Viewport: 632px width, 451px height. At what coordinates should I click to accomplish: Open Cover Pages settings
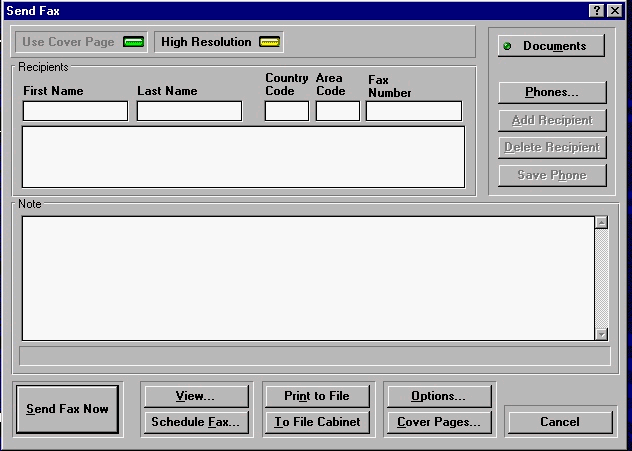coord(438,422)
